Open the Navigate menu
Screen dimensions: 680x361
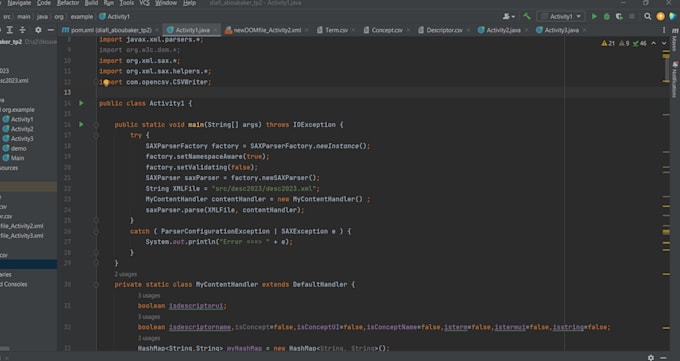pyautogui.click(x=19, y=3)
